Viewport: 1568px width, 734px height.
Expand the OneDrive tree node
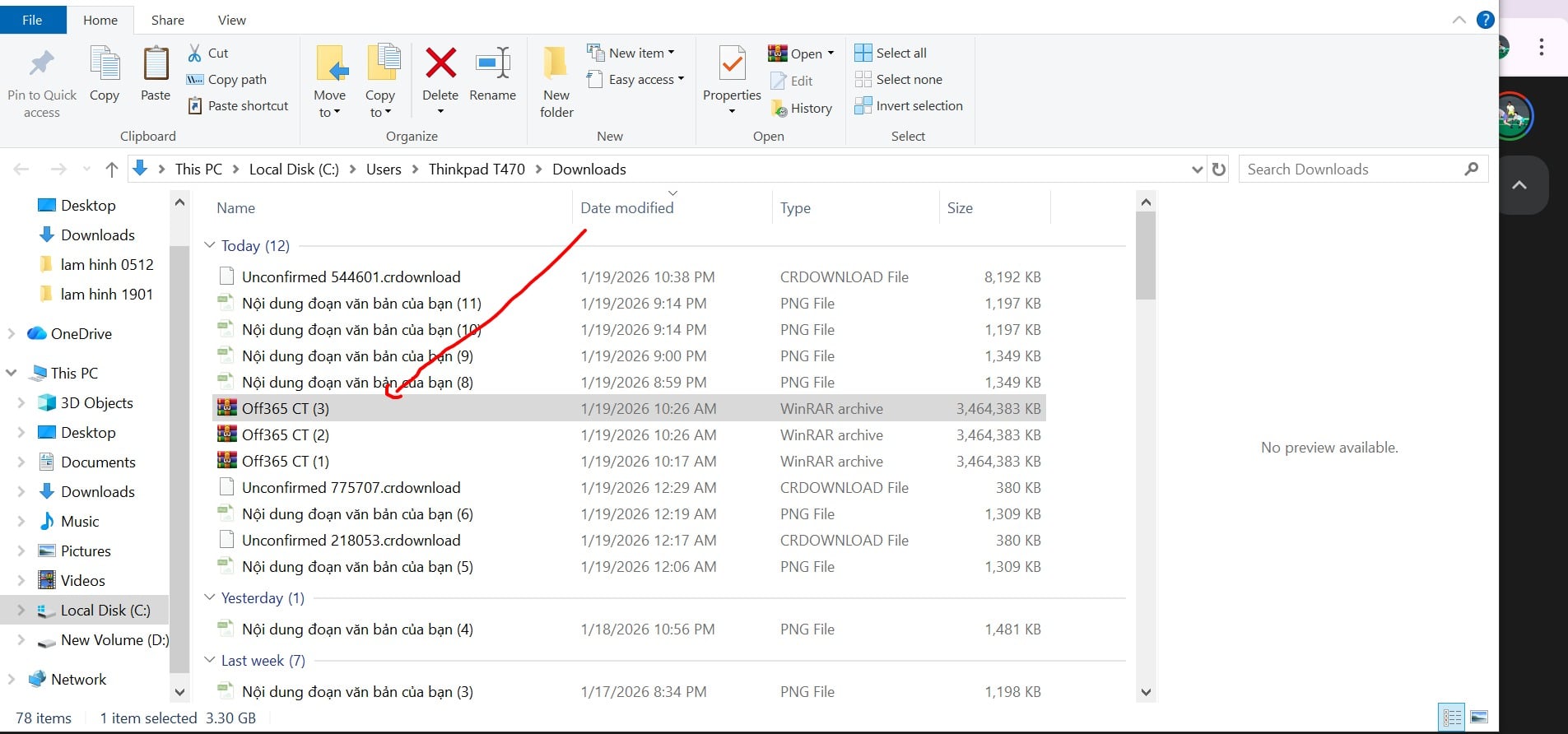click(x=12, y=333)
